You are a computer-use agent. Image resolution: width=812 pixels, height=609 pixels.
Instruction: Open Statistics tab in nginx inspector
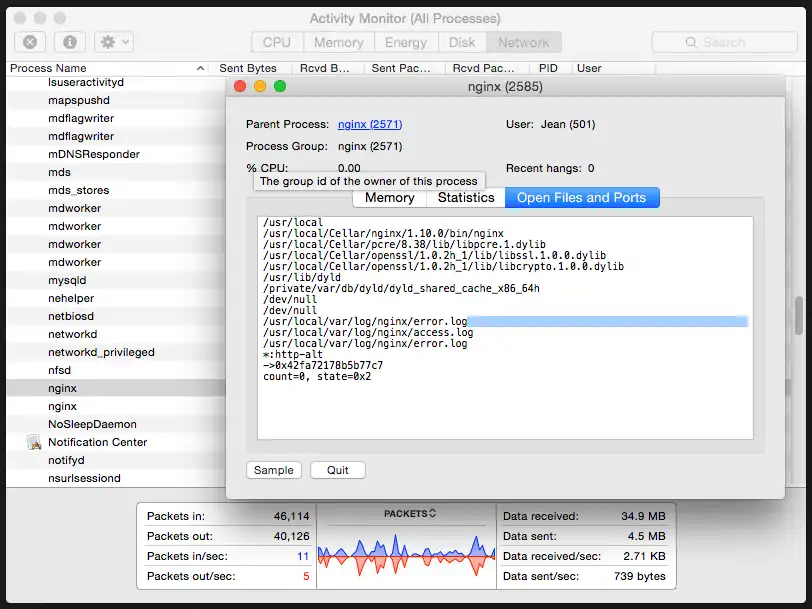(466, 198)
